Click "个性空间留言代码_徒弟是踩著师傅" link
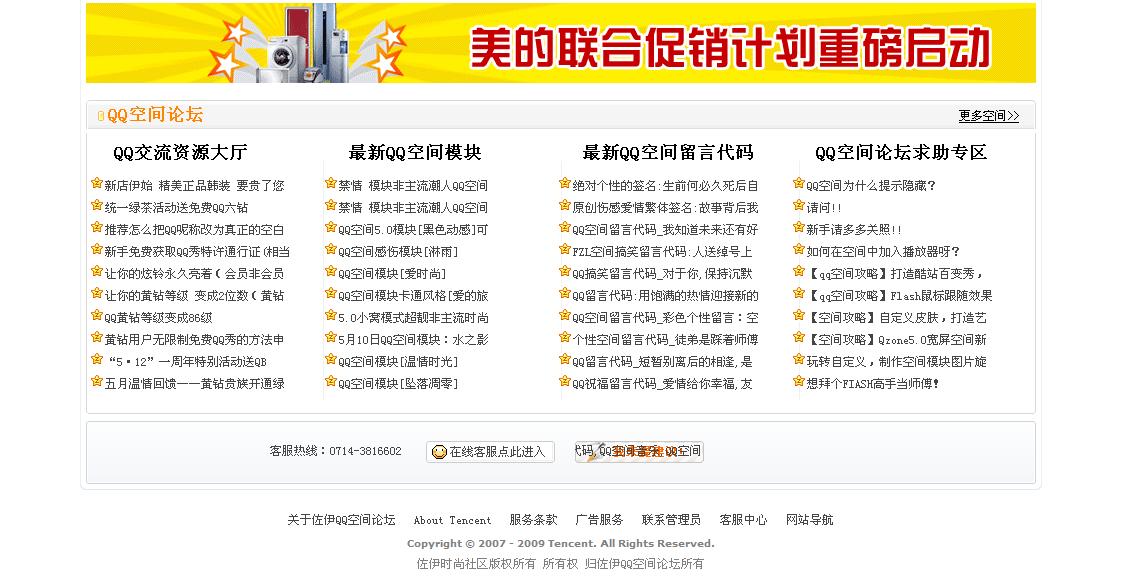The image size is (1129, 576). point(665,340)
